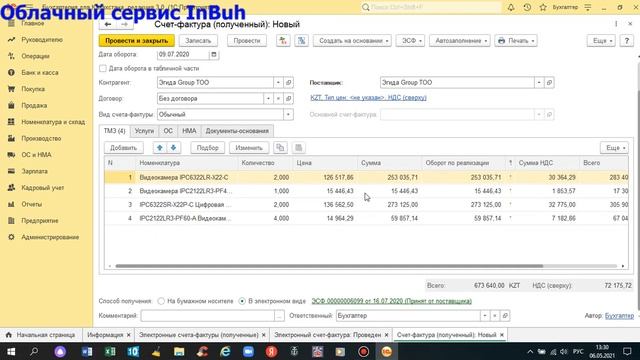Click Добавить to add a row
Image resolution: width=640 pixels, height=360 pixels.
[123, 148]
